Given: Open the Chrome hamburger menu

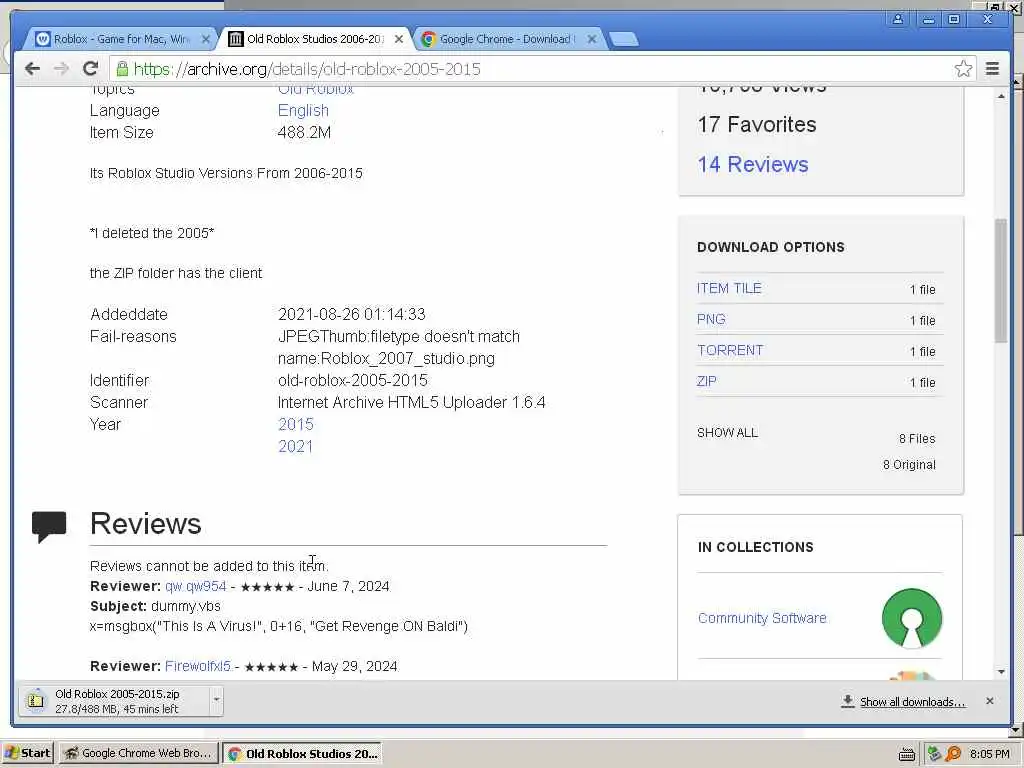Looking at the screenshot, I should coord(992,69).
